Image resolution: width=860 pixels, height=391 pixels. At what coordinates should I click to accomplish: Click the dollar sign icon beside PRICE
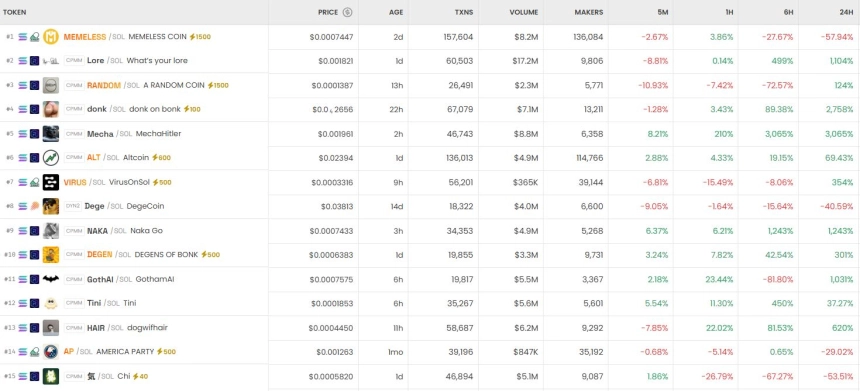coord(347,12)
